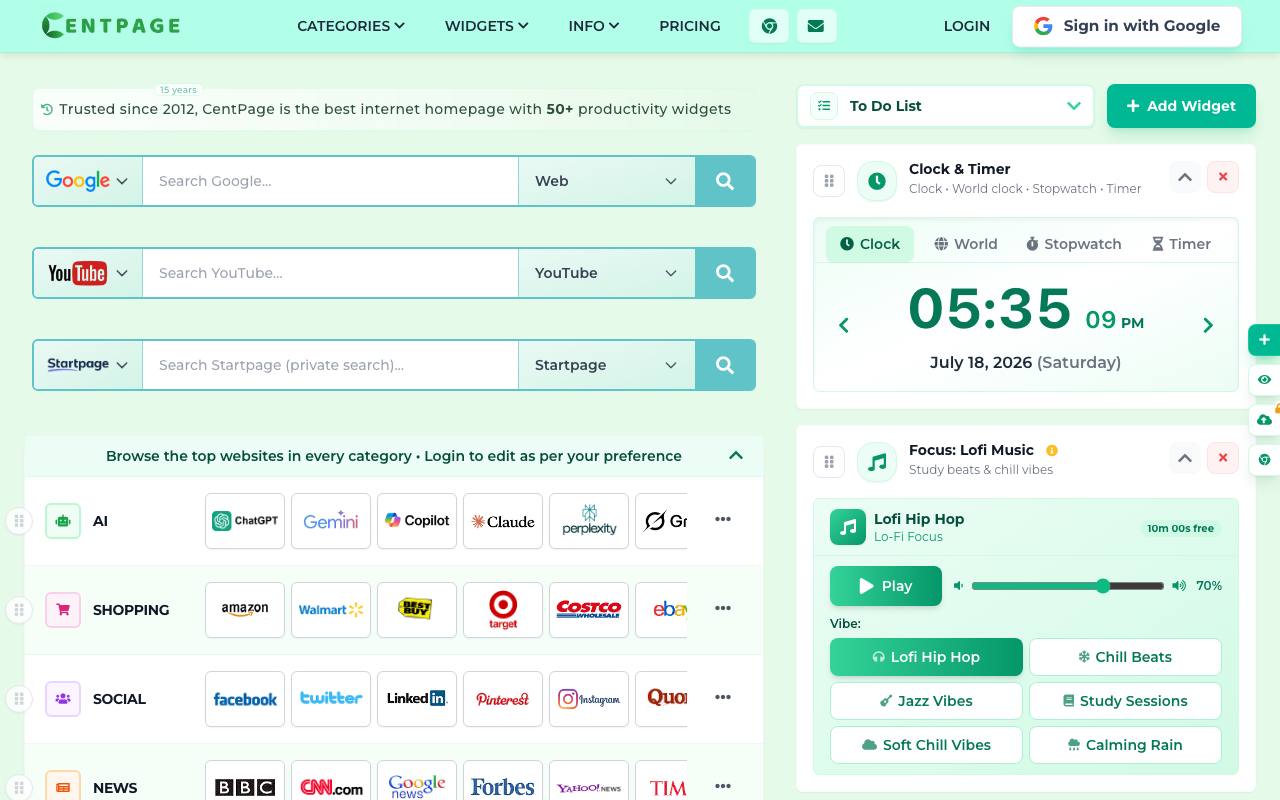Screen dimensions: 1280x800
Task: Open the WIDGETS menu
Action: click(487, 26)
